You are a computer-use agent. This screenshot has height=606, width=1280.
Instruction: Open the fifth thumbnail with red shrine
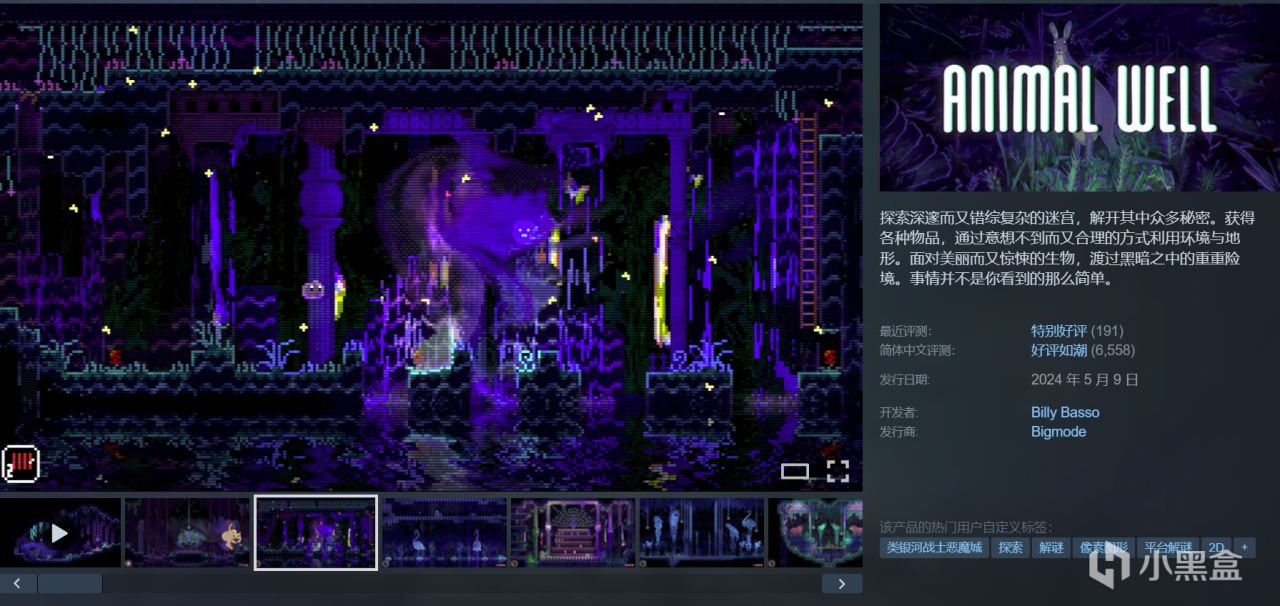coord(572,533)
